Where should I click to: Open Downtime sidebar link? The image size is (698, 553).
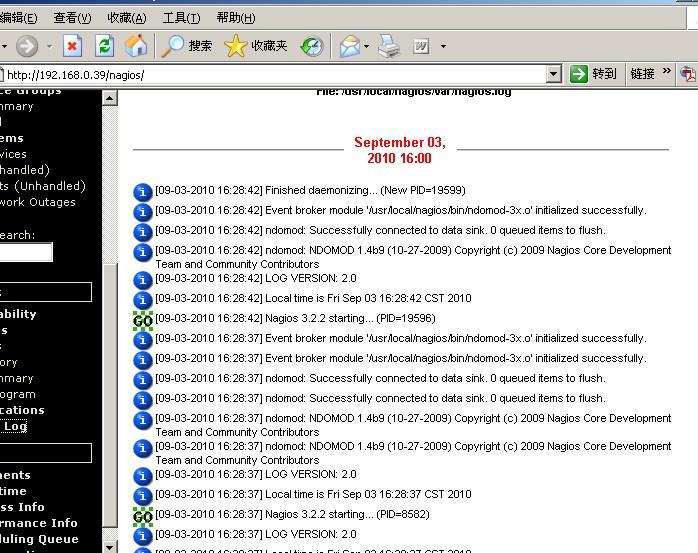(x=13, y=491)
